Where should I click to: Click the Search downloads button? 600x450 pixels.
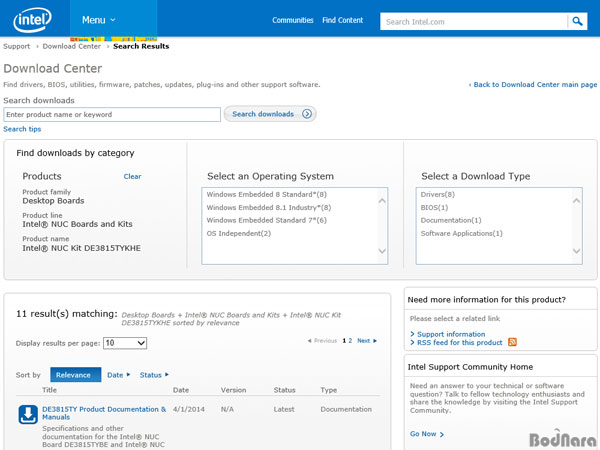tap(270, 114)
